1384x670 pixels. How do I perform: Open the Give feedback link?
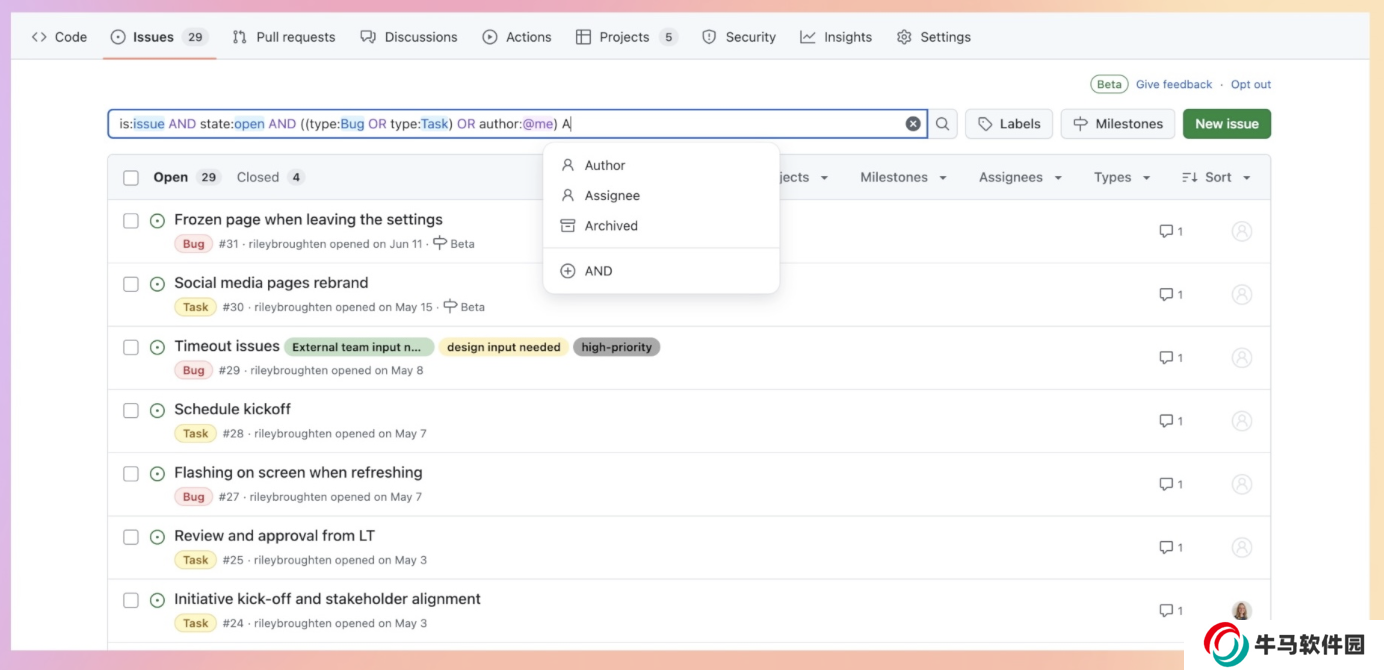1173,85
